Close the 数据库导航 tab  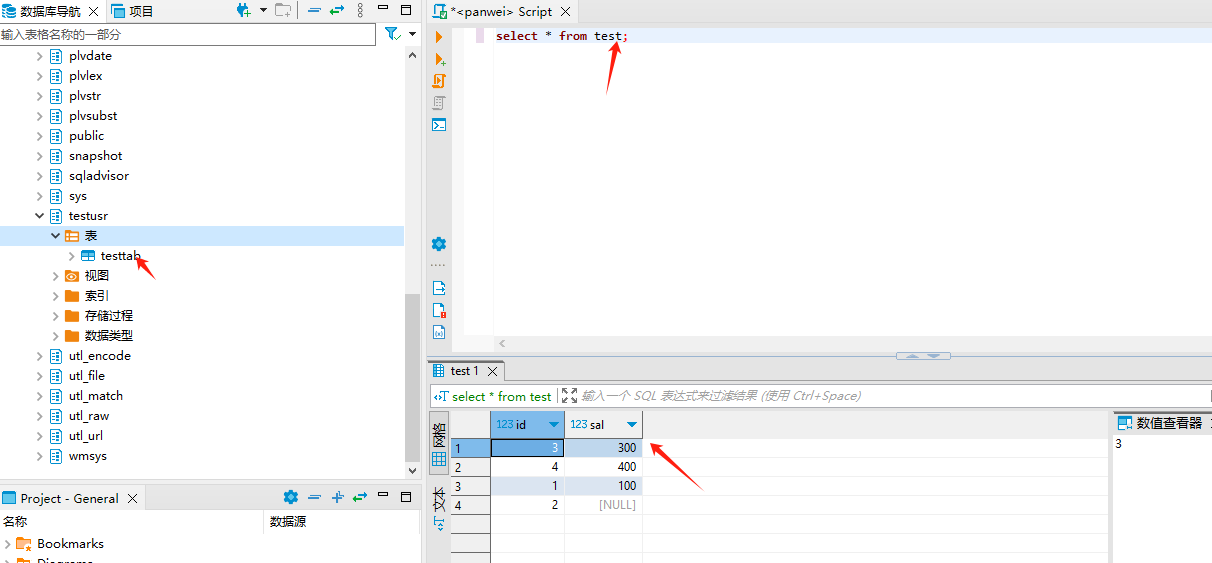coord(94,11)
